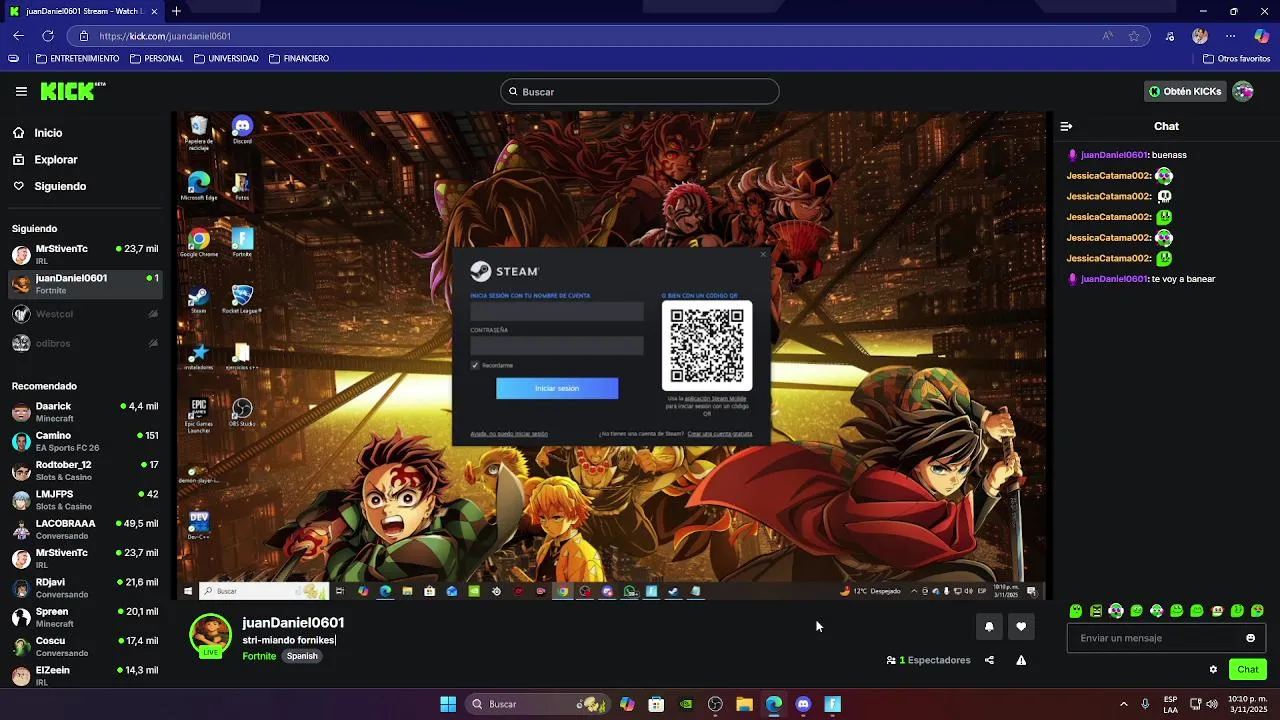Open MrStivenTc channel under Siguiendo
The image size is (1280, 720).
point(85,254)
